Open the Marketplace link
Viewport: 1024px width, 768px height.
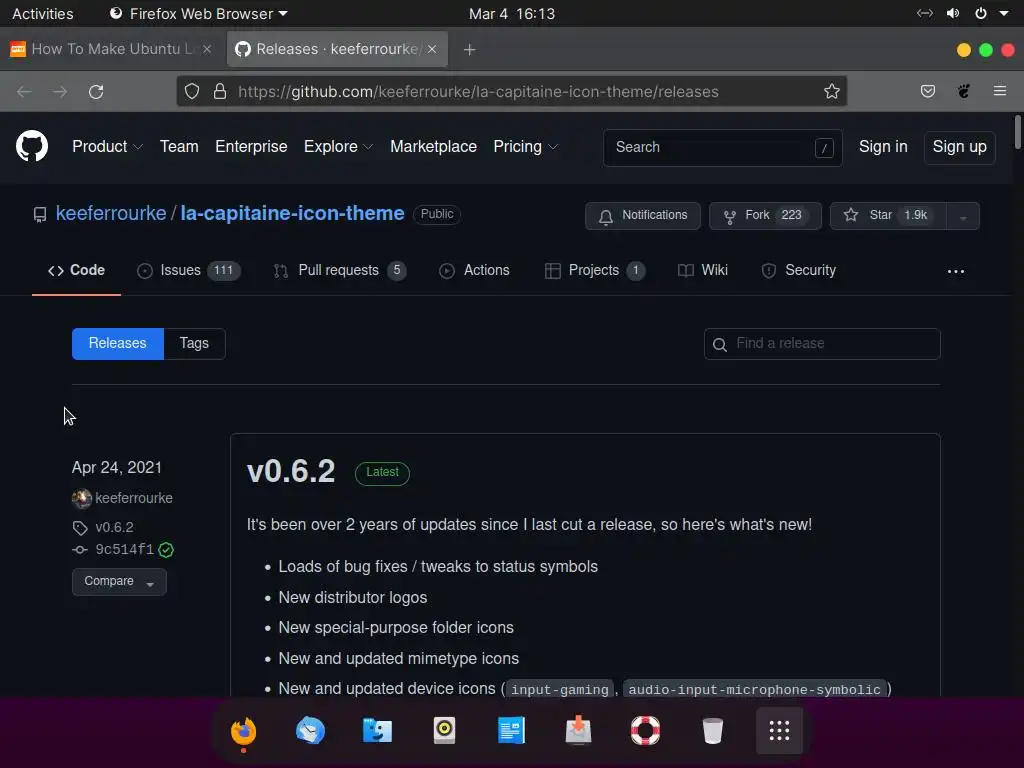point(434,147)
